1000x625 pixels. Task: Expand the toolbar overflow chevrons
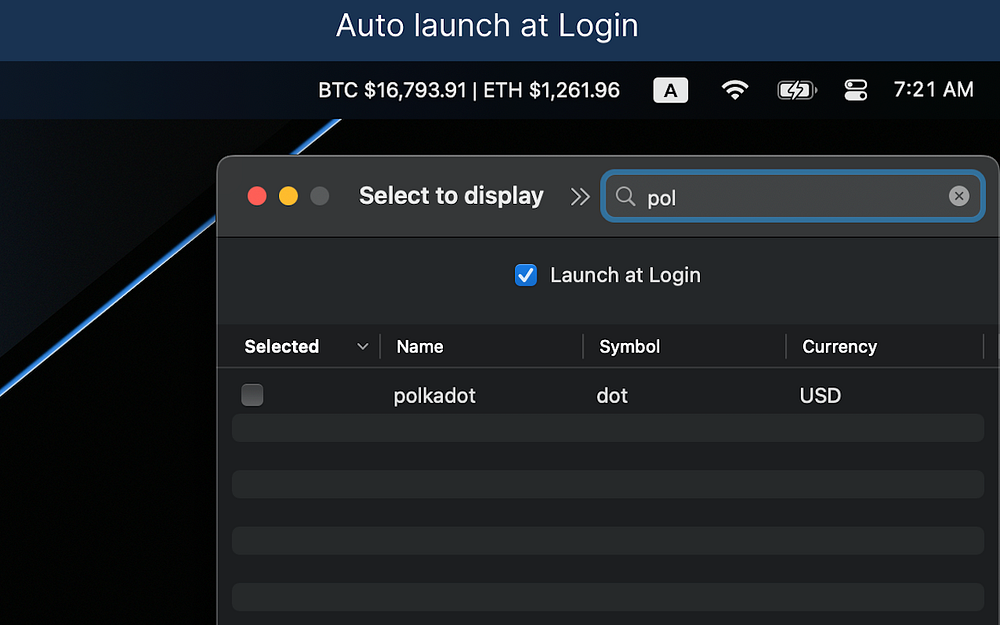[x=580, y=197]
